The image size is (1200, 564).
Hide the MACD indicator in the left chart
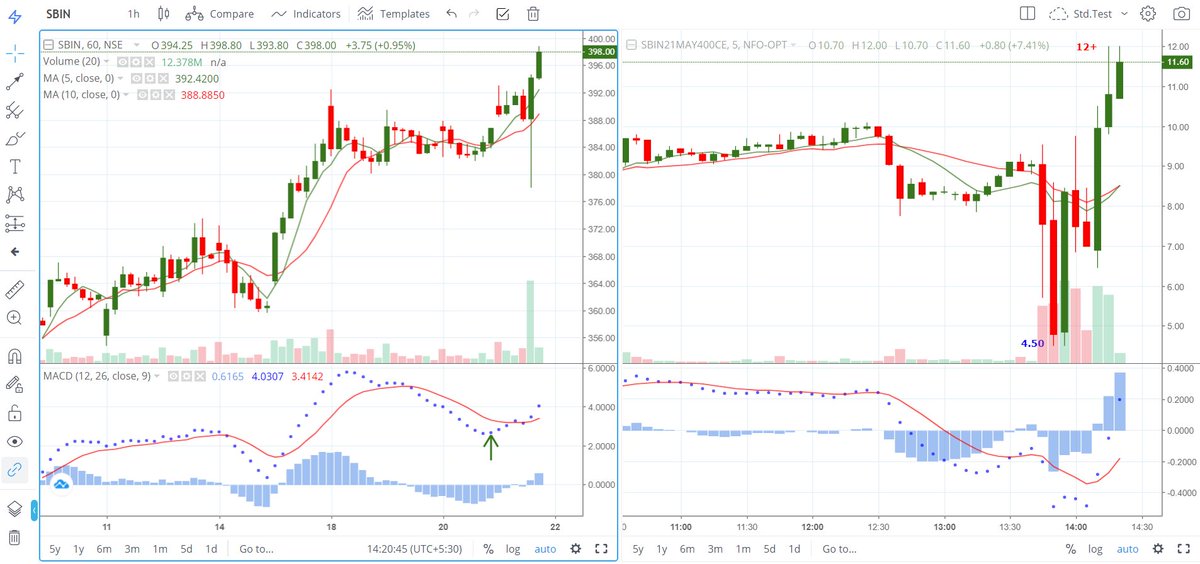tap(173, 377)
